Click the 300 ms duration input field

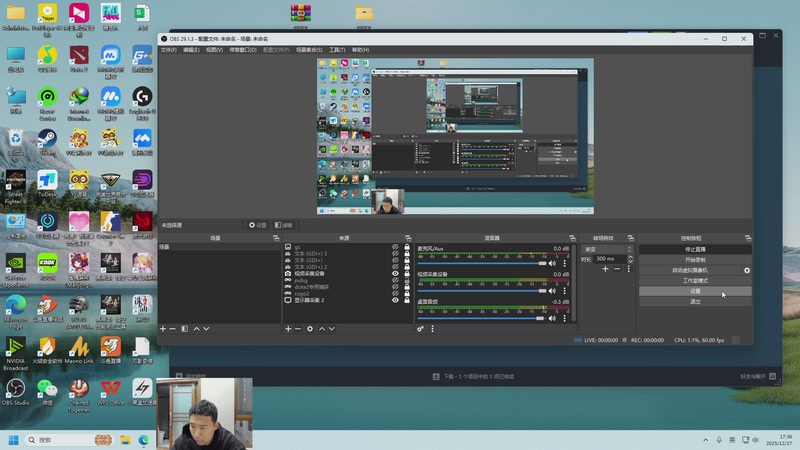coord(610,259)
